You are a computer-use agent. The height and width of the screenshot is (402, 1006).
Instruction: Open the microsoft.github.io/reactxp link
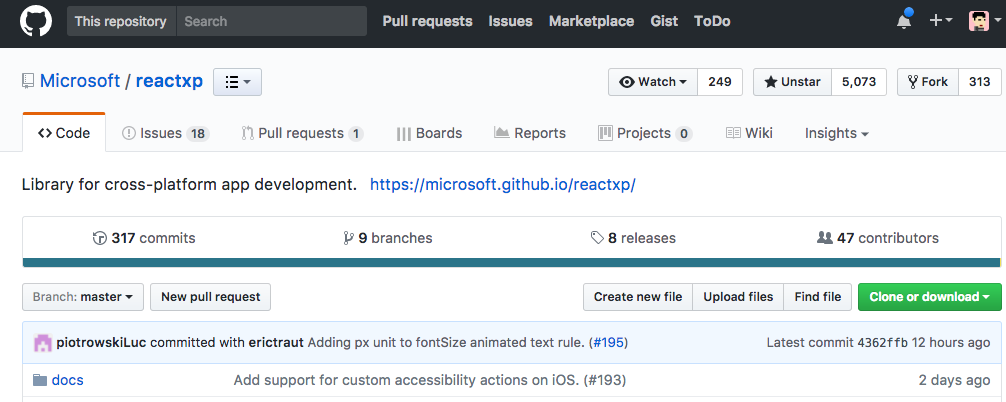(x=502, y=185)
